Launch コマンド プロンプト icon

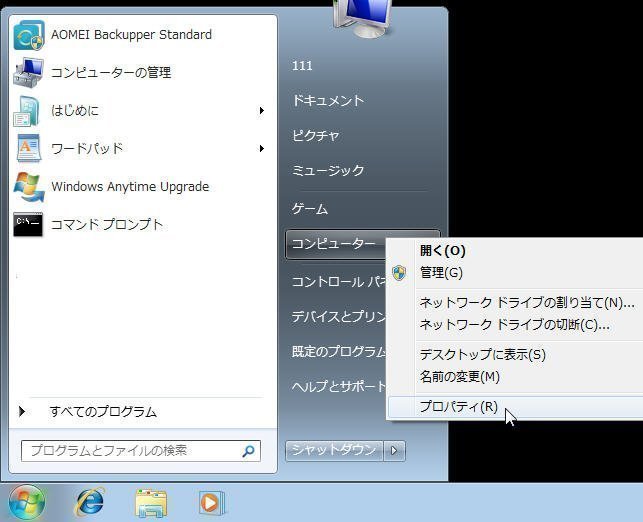point(28,224)
